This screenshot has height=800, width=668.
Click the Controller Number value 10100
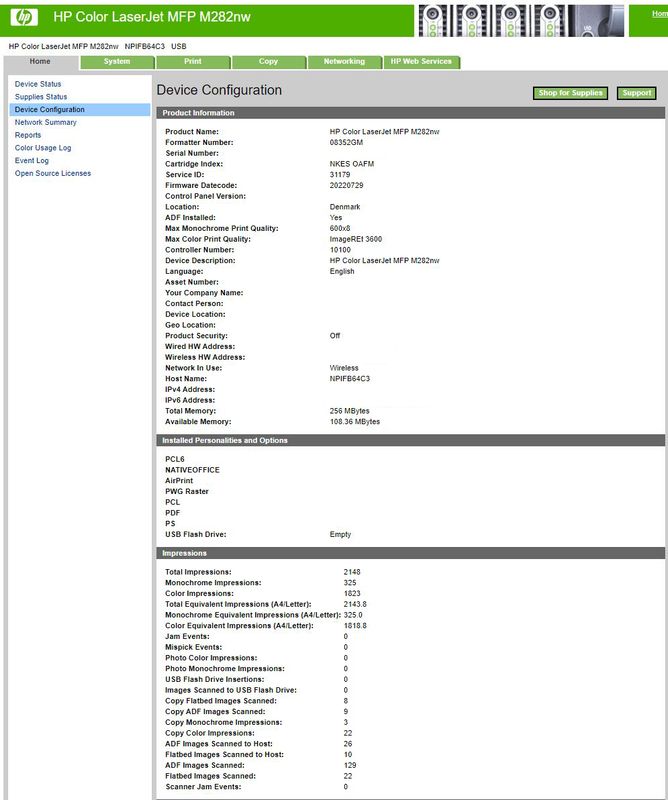coord(340,249)
